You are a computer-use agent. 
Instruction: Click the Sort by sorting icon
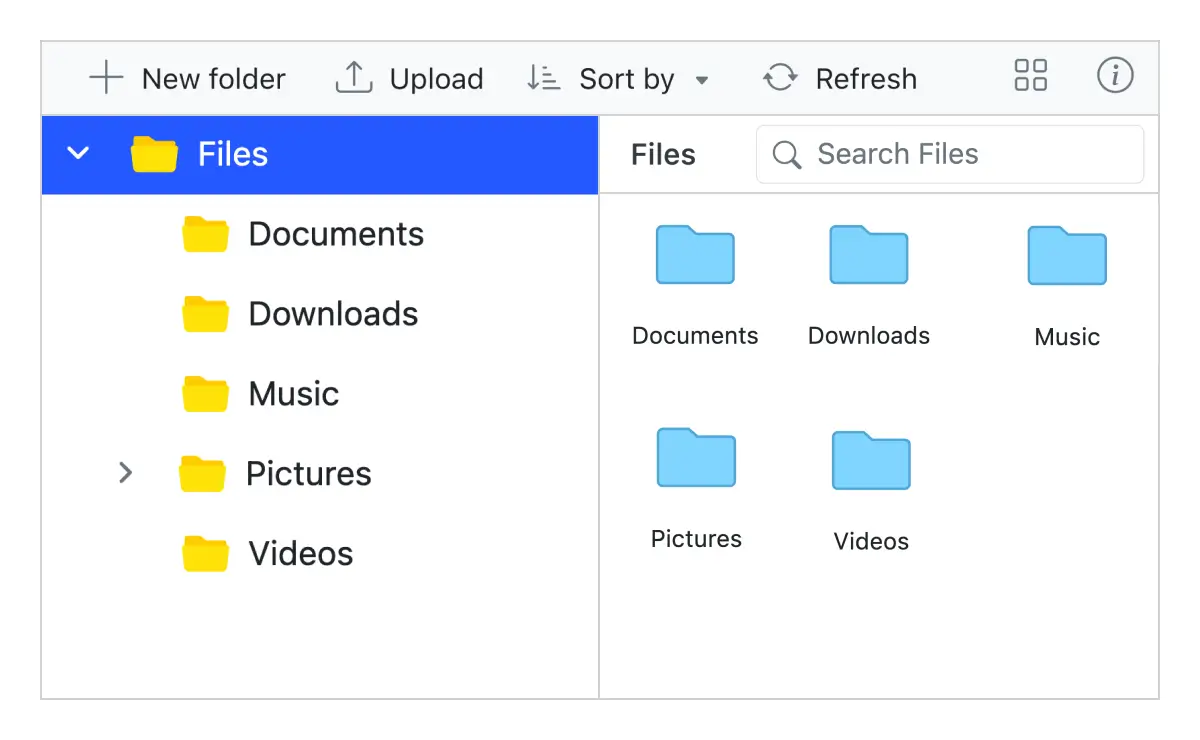point(542,77)
